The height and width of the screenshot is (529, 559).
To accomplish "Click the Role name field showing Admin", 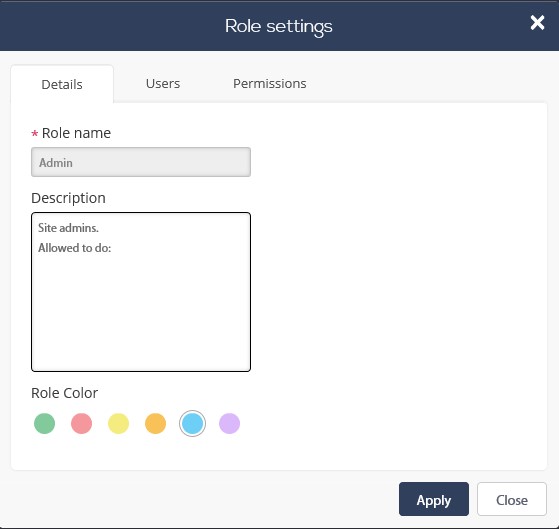I will tap(141, 162).
